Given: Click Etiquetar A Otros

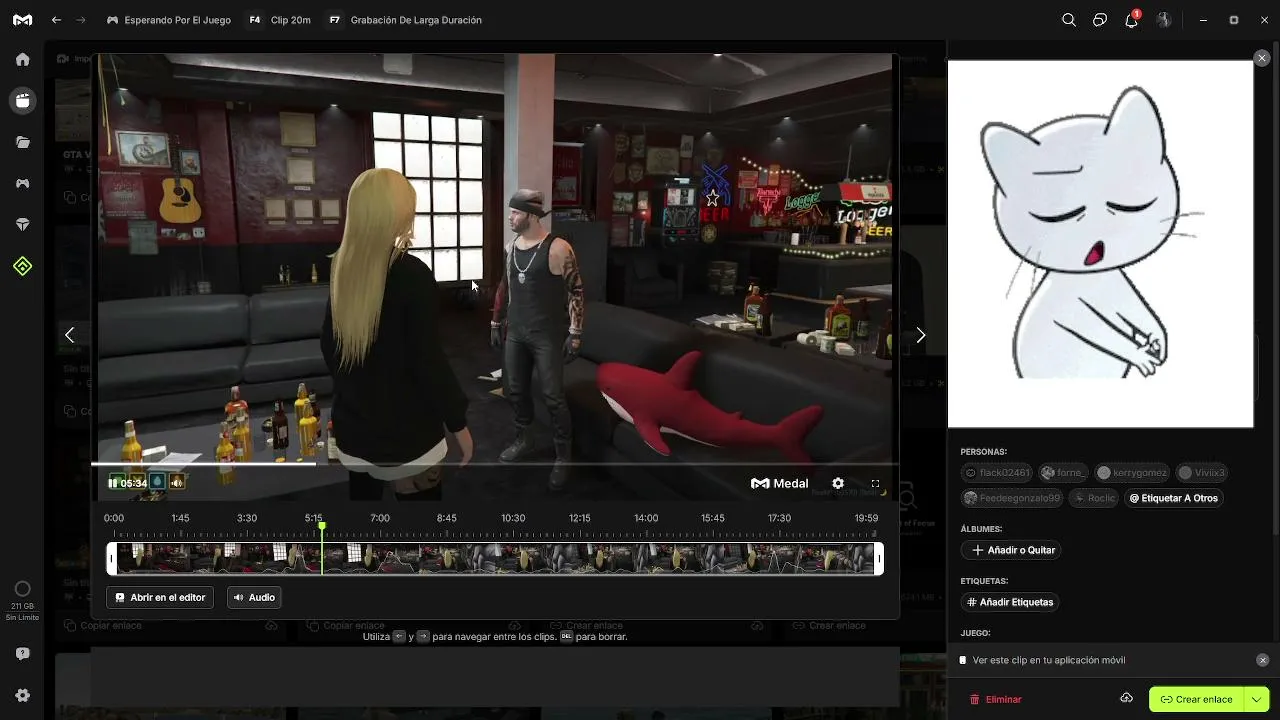Looking at the screenshot, I should coord(1174,498).
